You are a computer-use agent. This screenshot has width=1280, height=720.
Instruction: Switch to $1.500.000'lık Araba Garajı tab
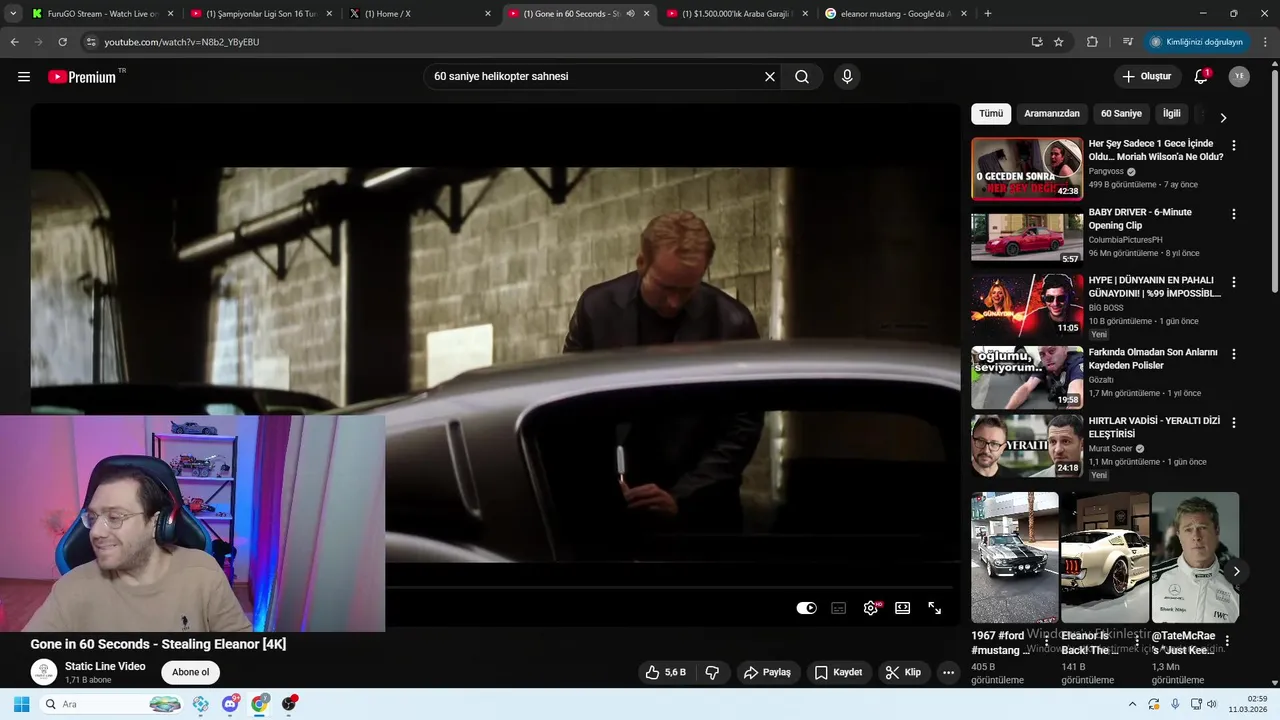(737, 14)
